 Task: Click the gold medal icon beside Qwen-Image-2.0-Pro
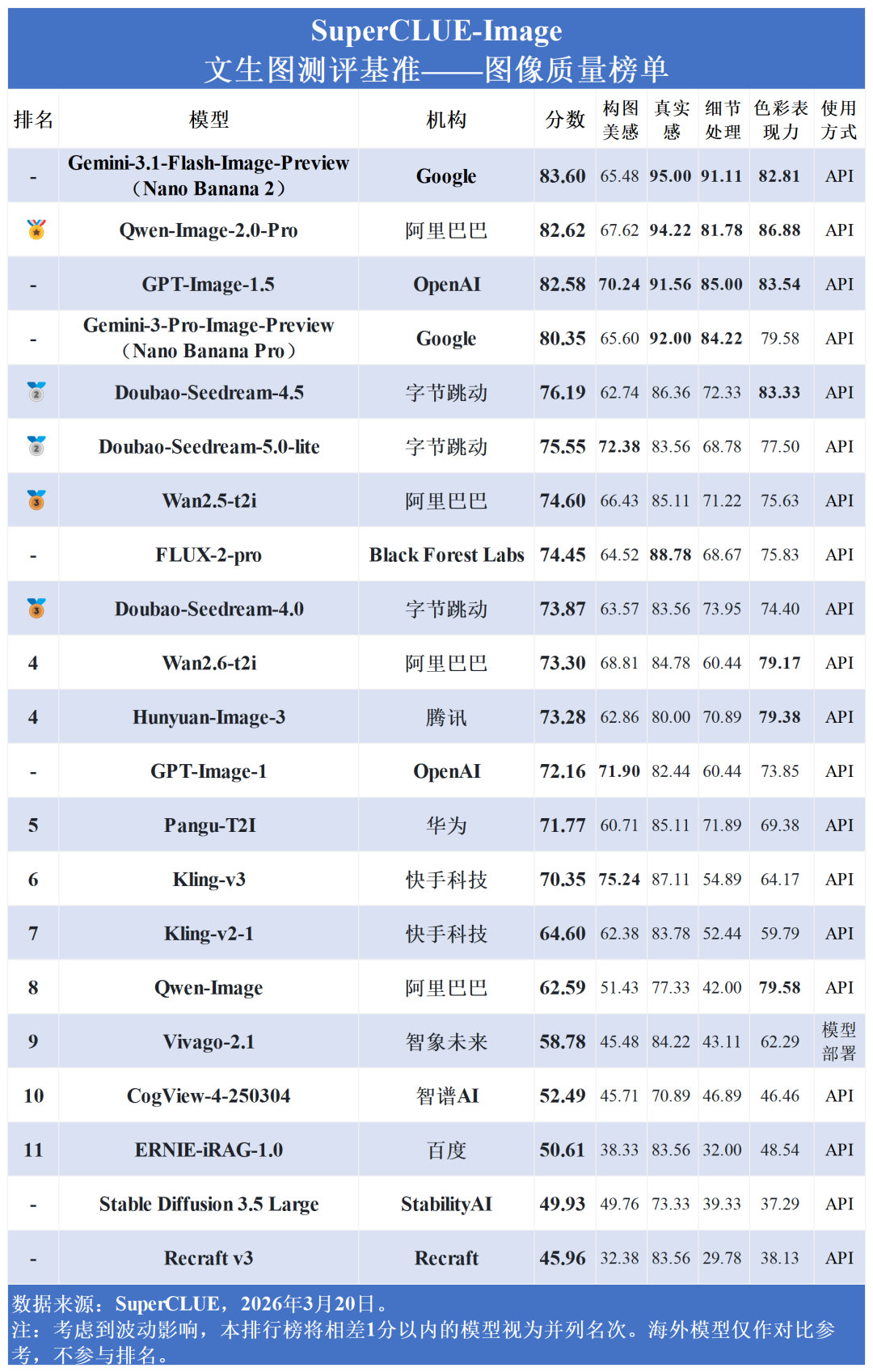[36, 230]
